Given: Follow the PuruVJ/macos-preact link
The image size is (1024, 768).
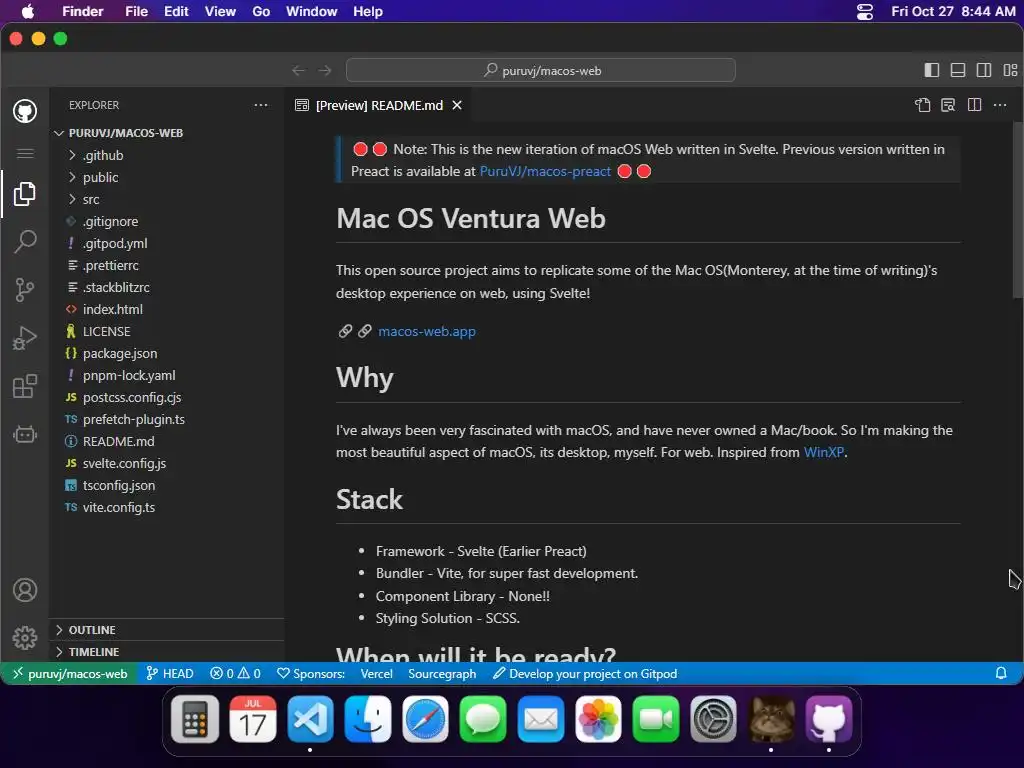Looking at the screenshot, I should tap(545, 171).
